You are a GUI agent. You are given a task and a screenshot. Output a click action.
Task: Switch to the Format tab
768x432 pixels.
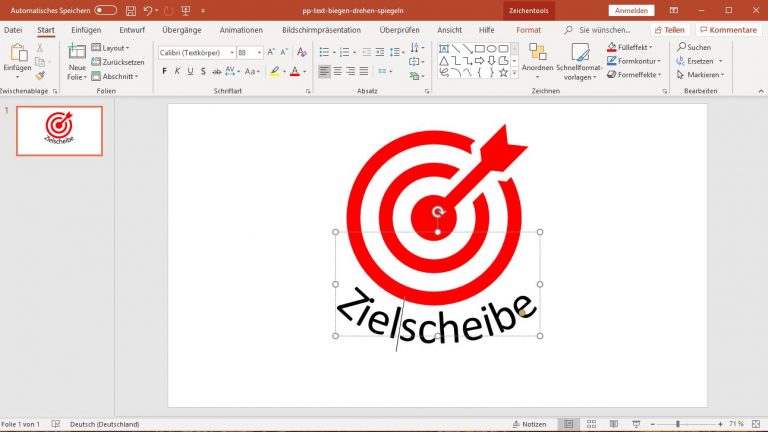tap(528, 30)
